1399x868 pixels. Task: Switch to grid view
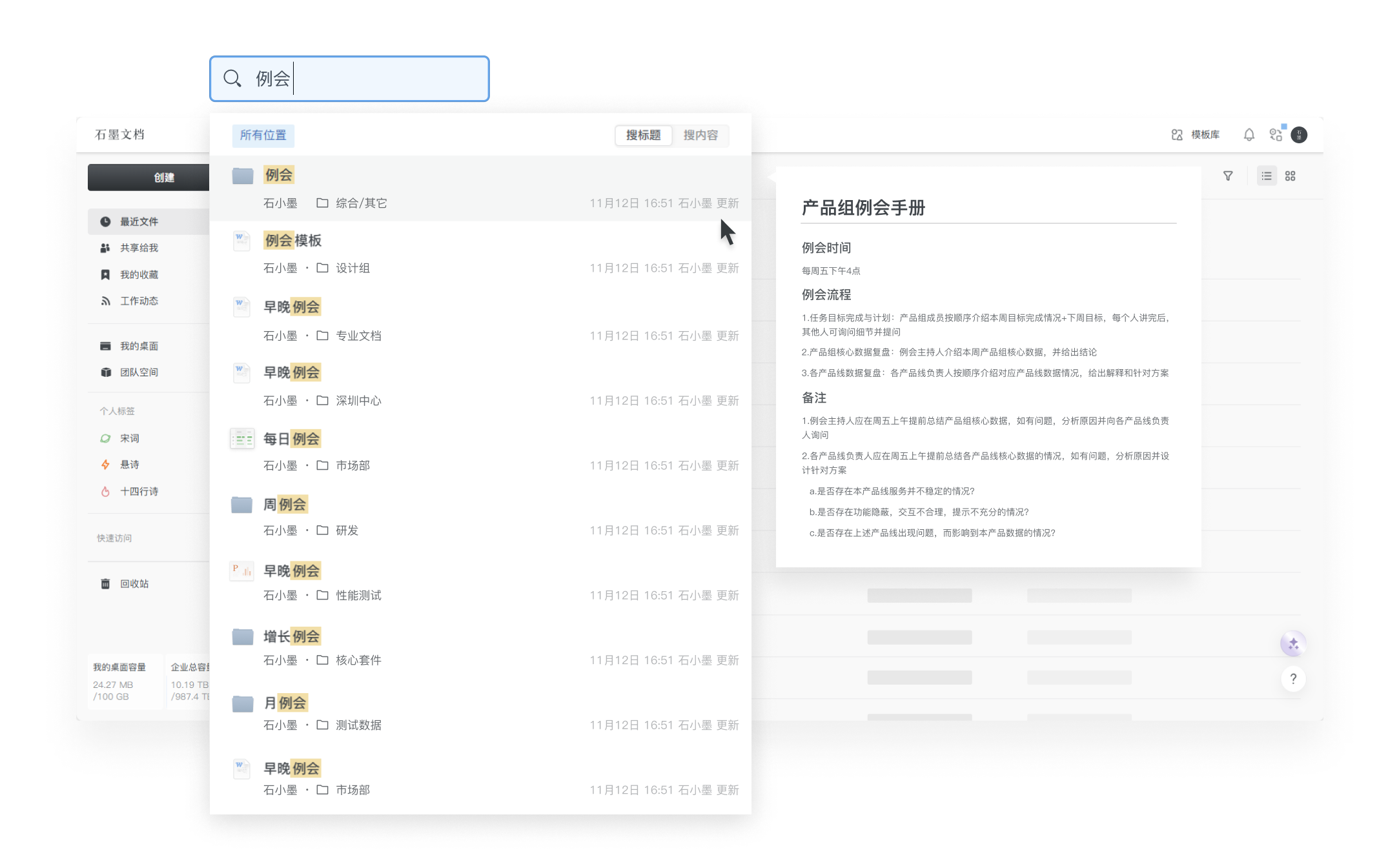pyautogui.click(x=1290, y=176)
